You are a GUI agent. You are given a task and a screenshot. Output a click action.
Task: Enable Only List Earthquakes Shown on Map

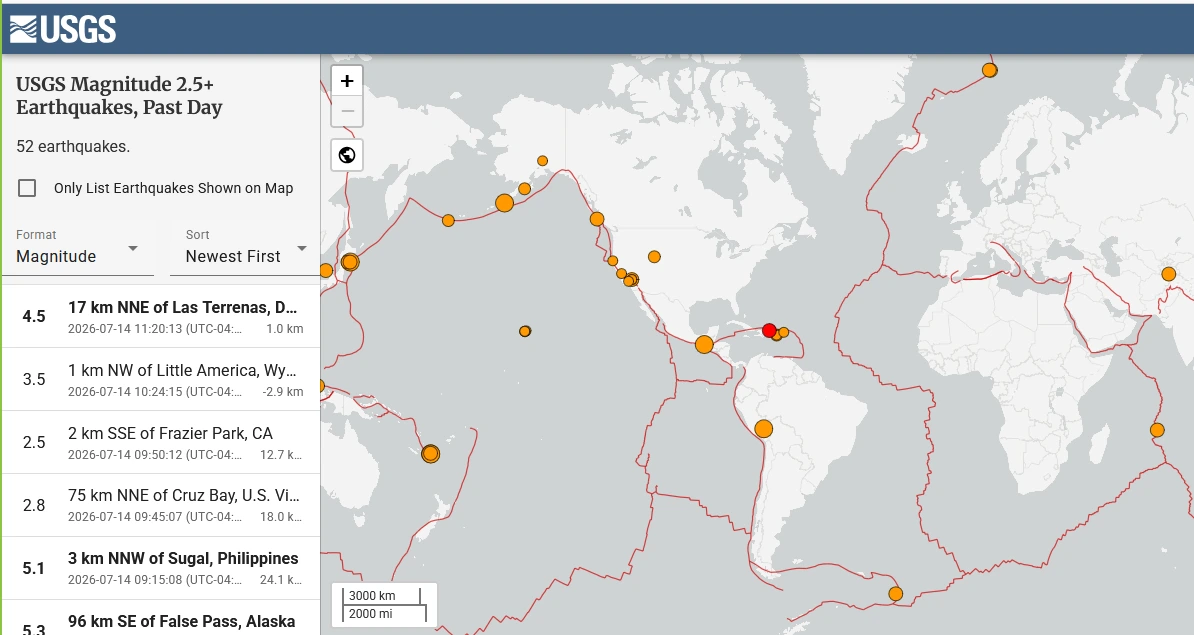coord(27,188)
